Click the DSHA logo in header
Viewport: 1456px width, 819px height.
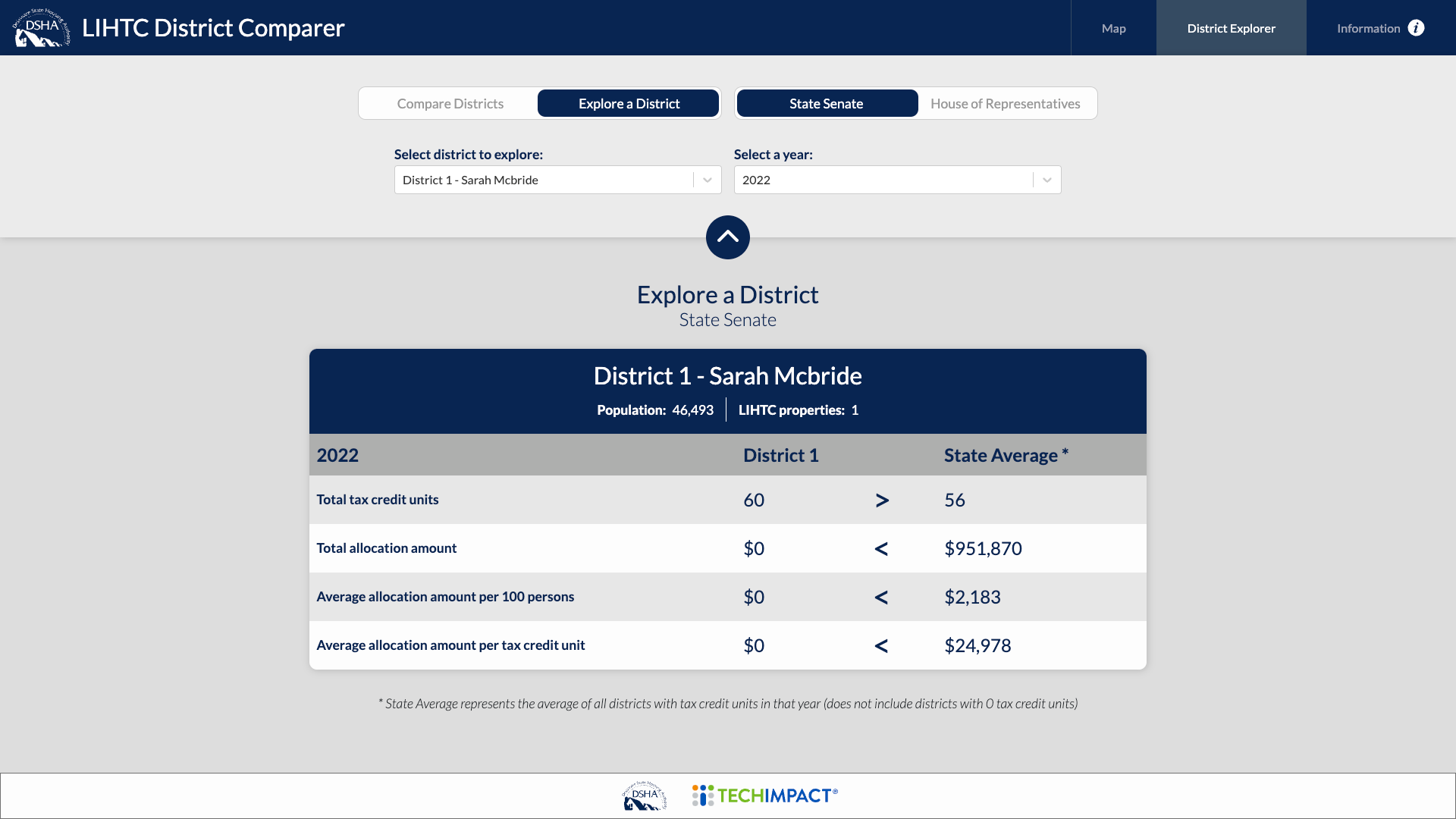tap(42, 27)
